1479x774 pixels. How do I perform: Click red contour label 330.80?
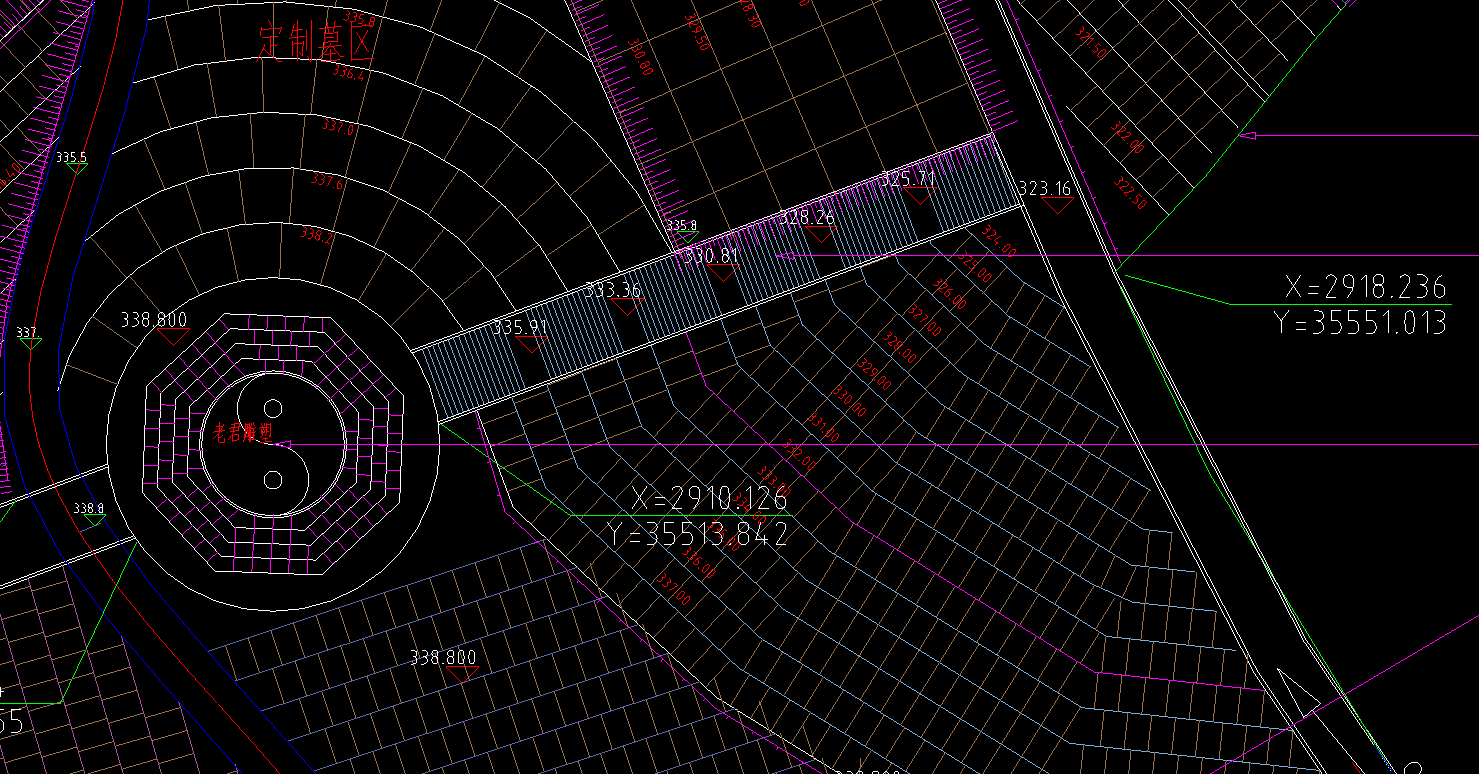tap(640, 58)
